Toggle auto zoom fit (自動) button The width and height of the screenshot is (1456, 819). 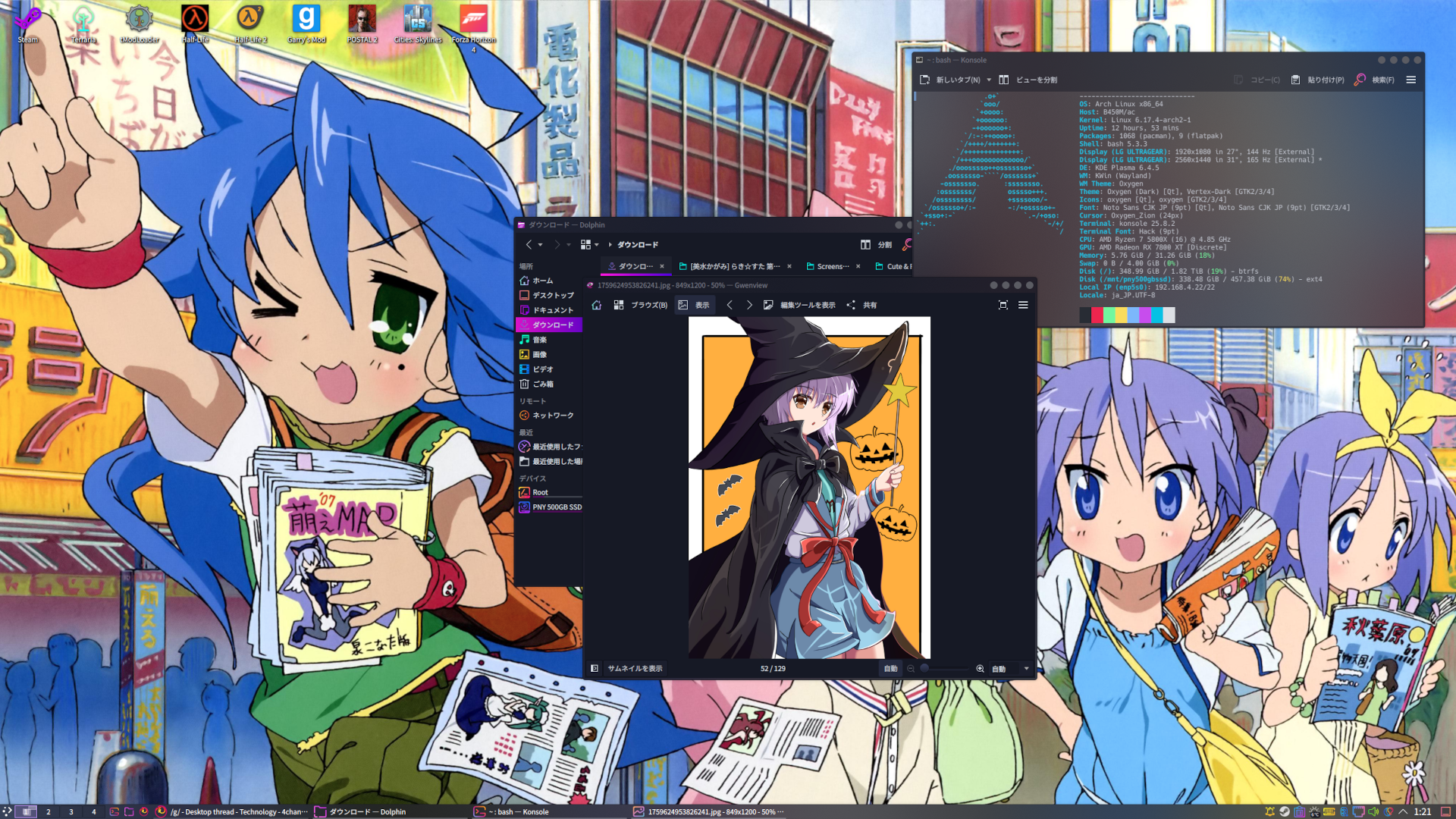click(890, 668)
